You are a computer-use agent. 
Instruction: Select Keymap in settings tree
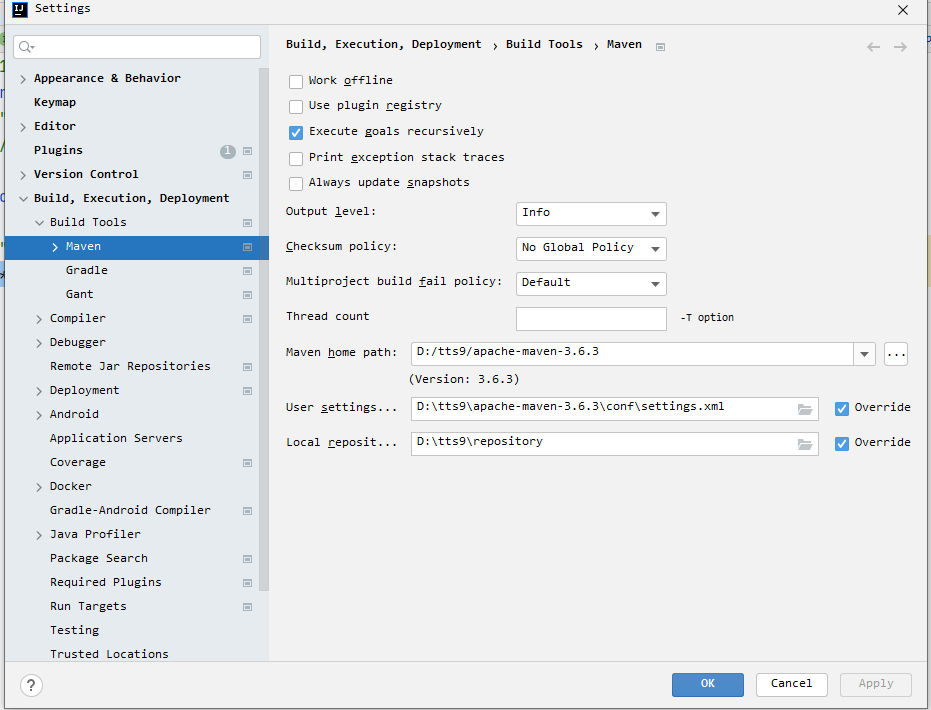click(x=55, y=102)
